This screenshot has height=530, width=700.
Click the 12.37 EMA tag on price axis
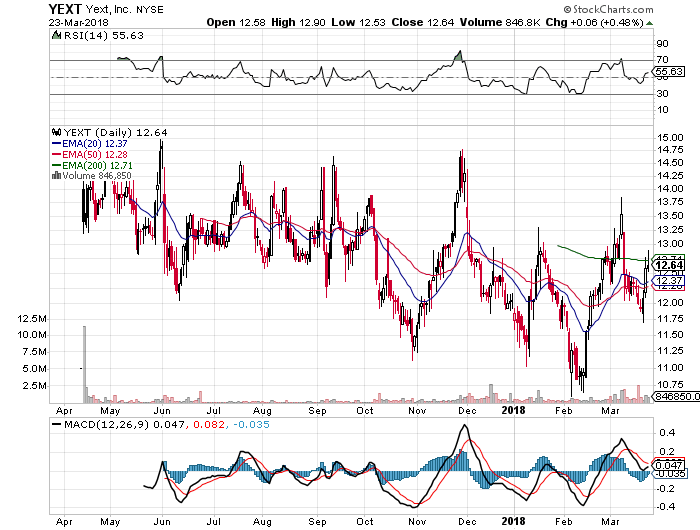pyautogui.click(x=668, y=280)
